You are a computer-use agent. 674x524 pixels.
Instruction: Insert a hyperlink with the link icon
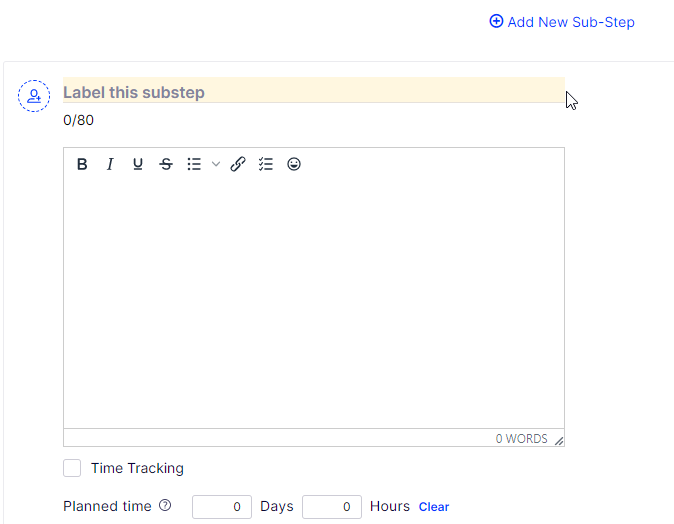click(x=238, y=164)
